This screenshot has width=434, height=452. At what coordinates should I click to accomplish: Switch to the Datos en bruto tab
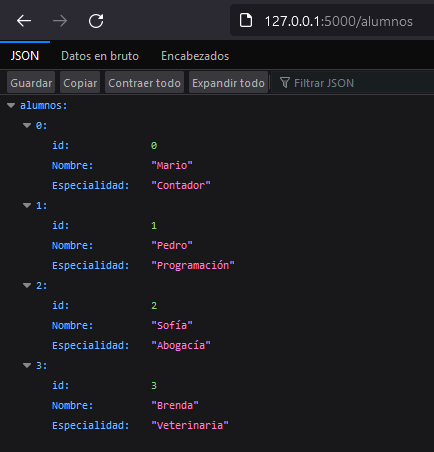pos(100,56)
